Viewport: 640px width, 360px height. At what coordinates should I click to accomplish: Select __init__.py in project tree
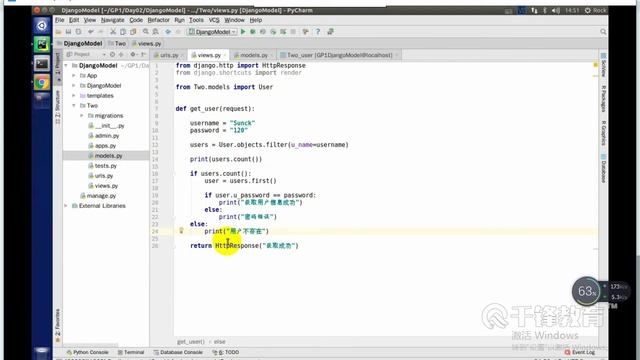(106, 126)
